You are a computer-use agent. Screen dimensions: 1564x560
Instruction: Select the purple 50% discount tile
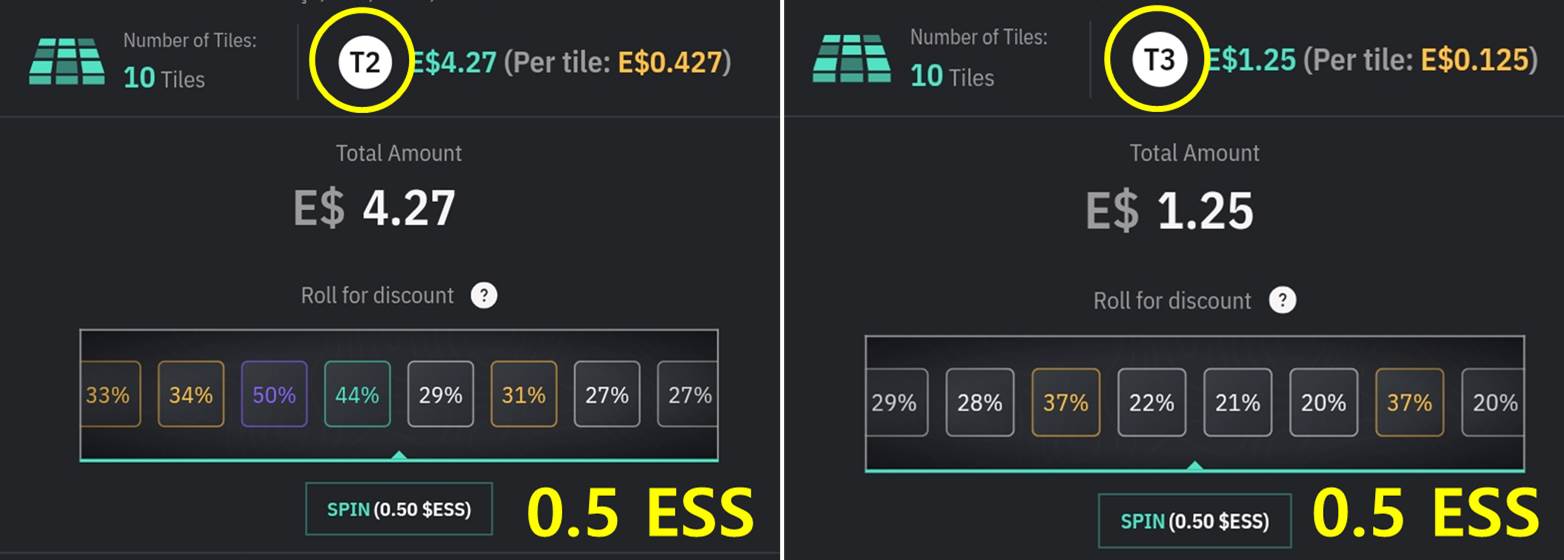(274, 394)
